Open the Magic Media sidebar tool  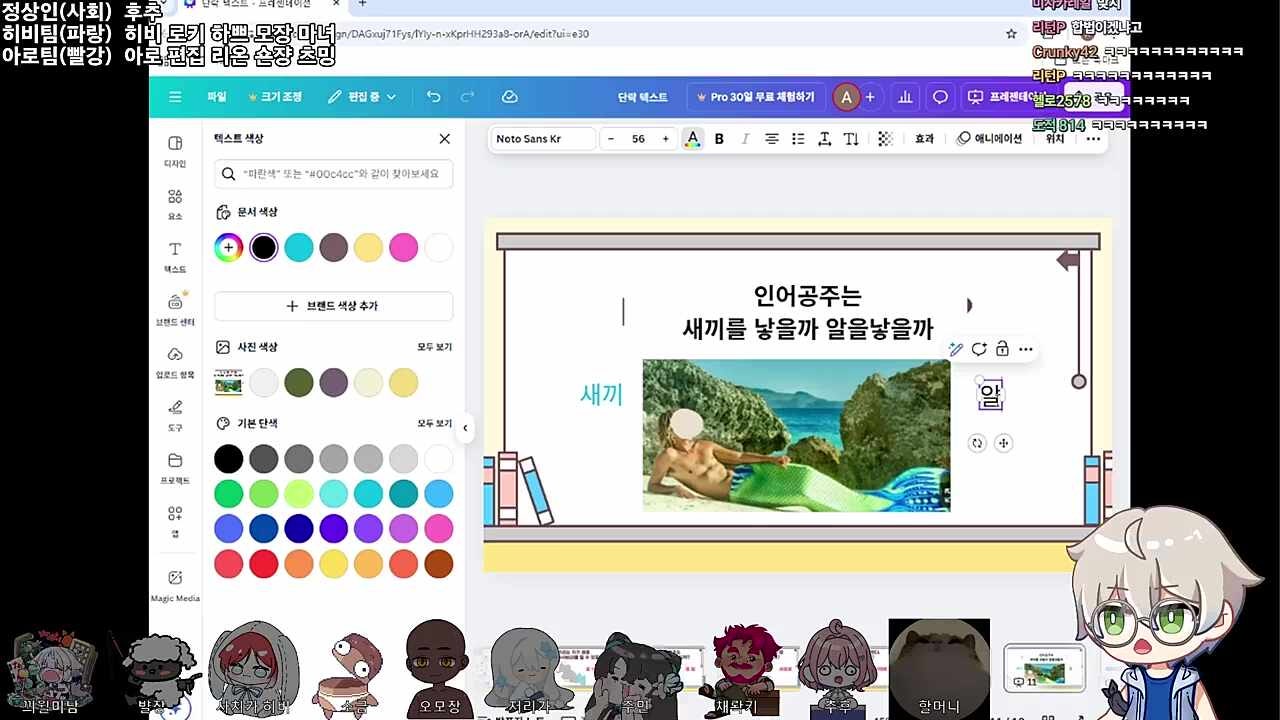(x=175, y=586)
